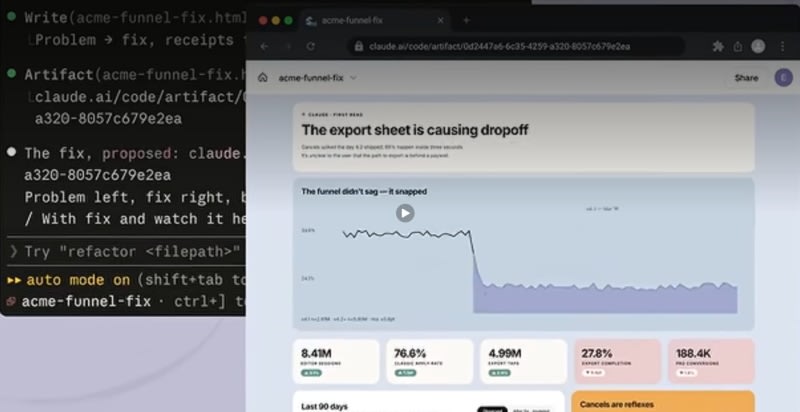800x412 pixels.
Task: Click the purple filled area of the chart
Action: coord(605,301)
